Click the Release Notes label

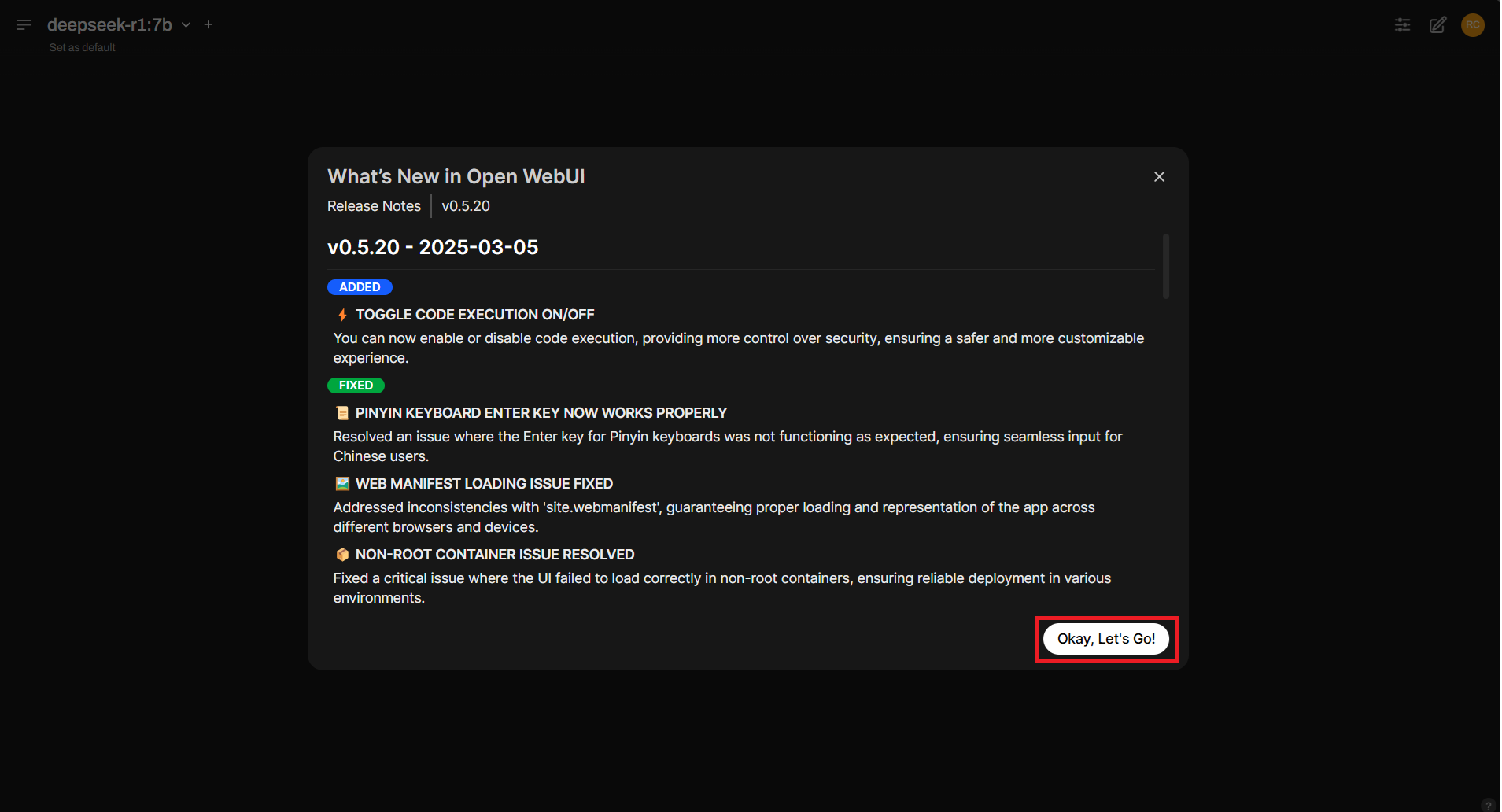tap(374, 206)
